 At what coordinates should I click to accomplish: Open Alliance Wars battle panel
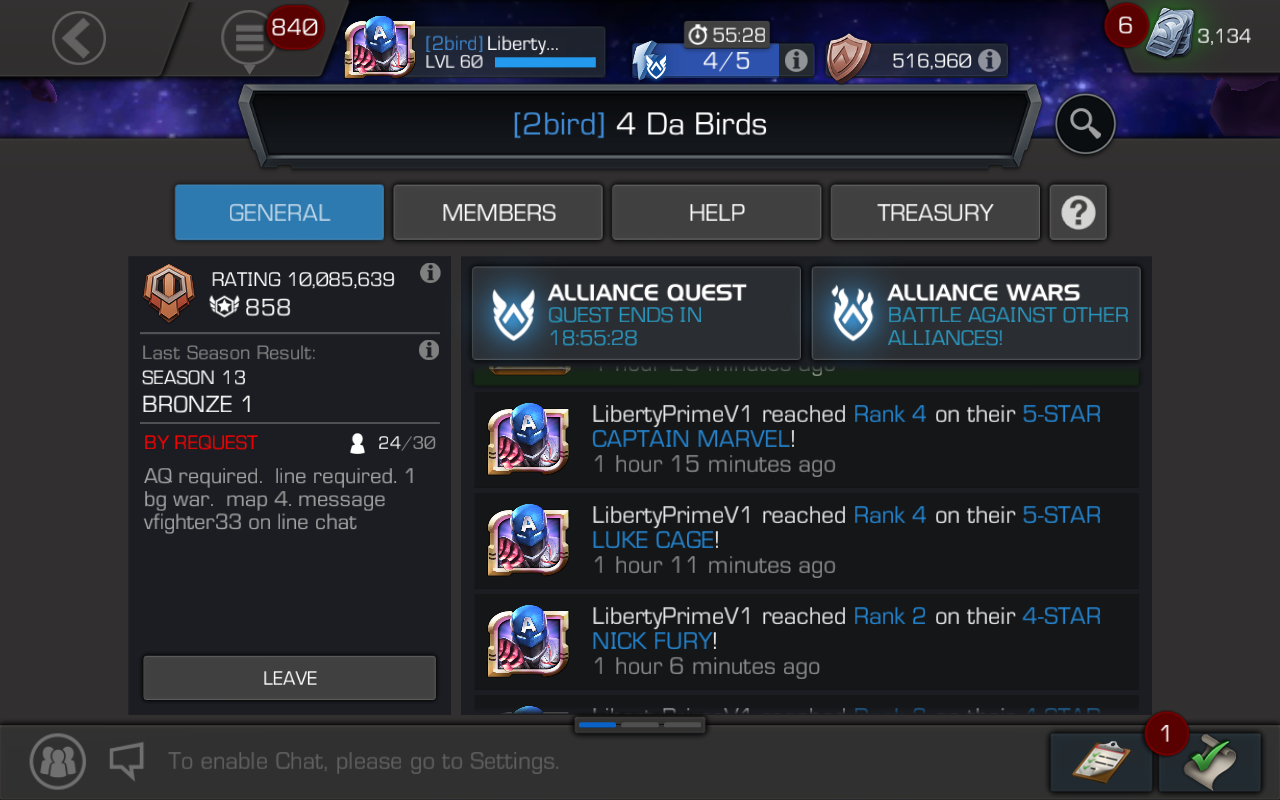click(976, 313)
